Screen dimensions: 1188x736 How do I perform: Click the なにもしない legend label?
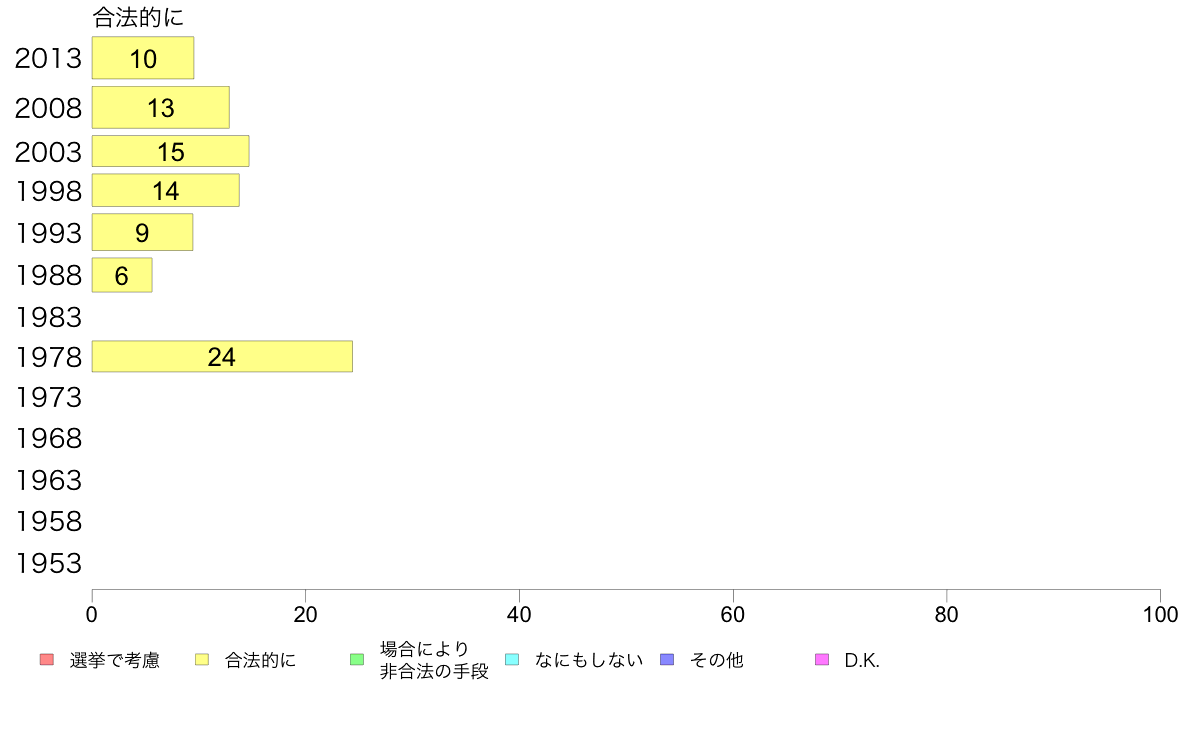coord(589,660)
